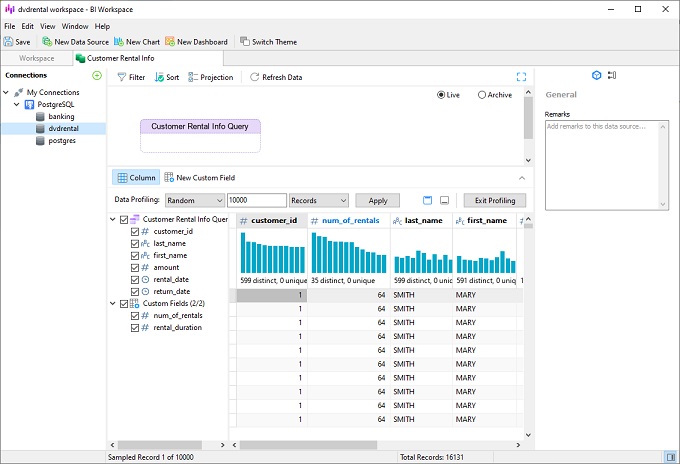Click the Exit Profiling button
This screenshot has width=680, height=464.
click(x=494, y=200)
